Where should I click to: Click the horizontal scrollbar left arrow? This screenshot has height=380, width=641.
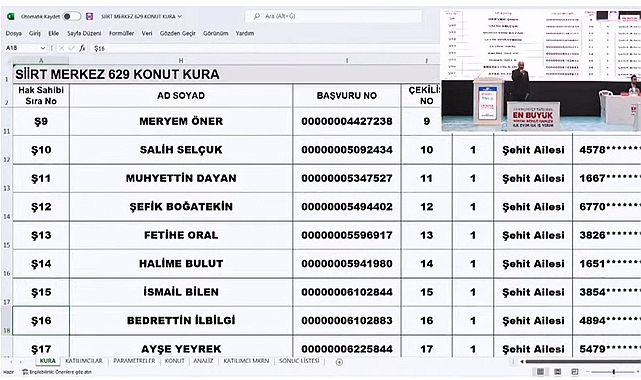point(522,362)
